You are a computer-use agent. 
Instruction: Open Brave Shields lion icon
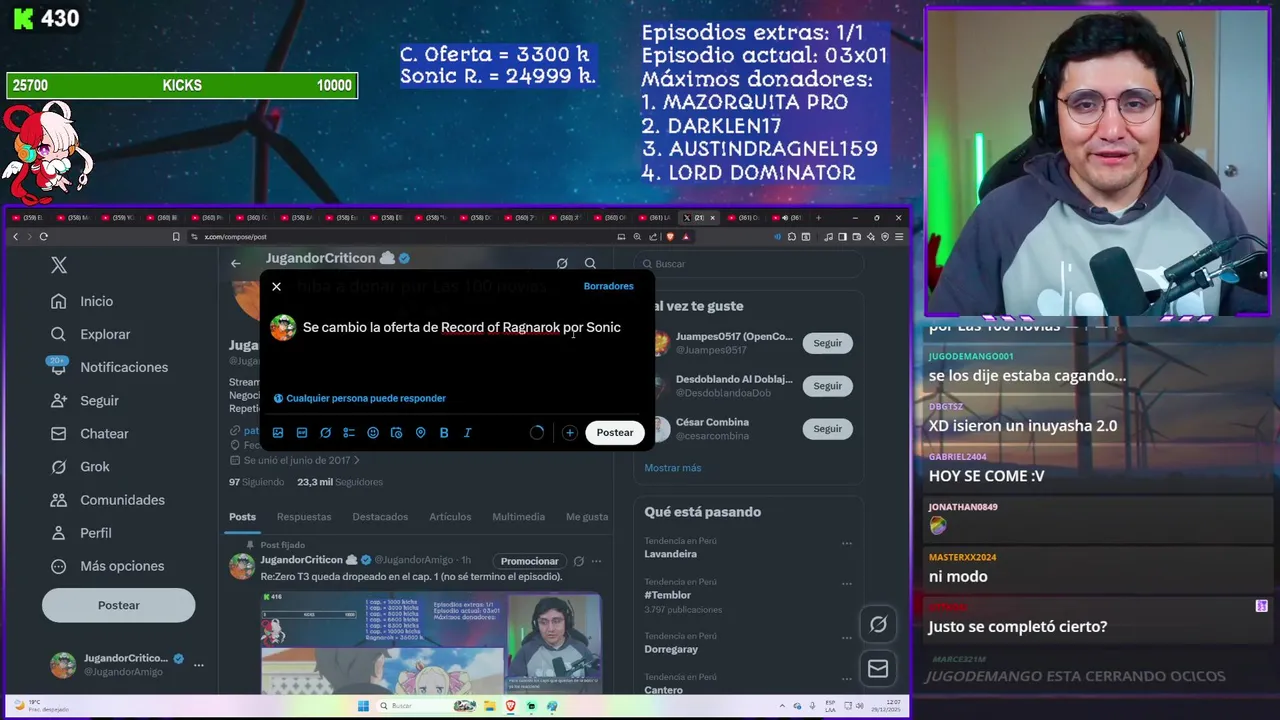point(670,237)
